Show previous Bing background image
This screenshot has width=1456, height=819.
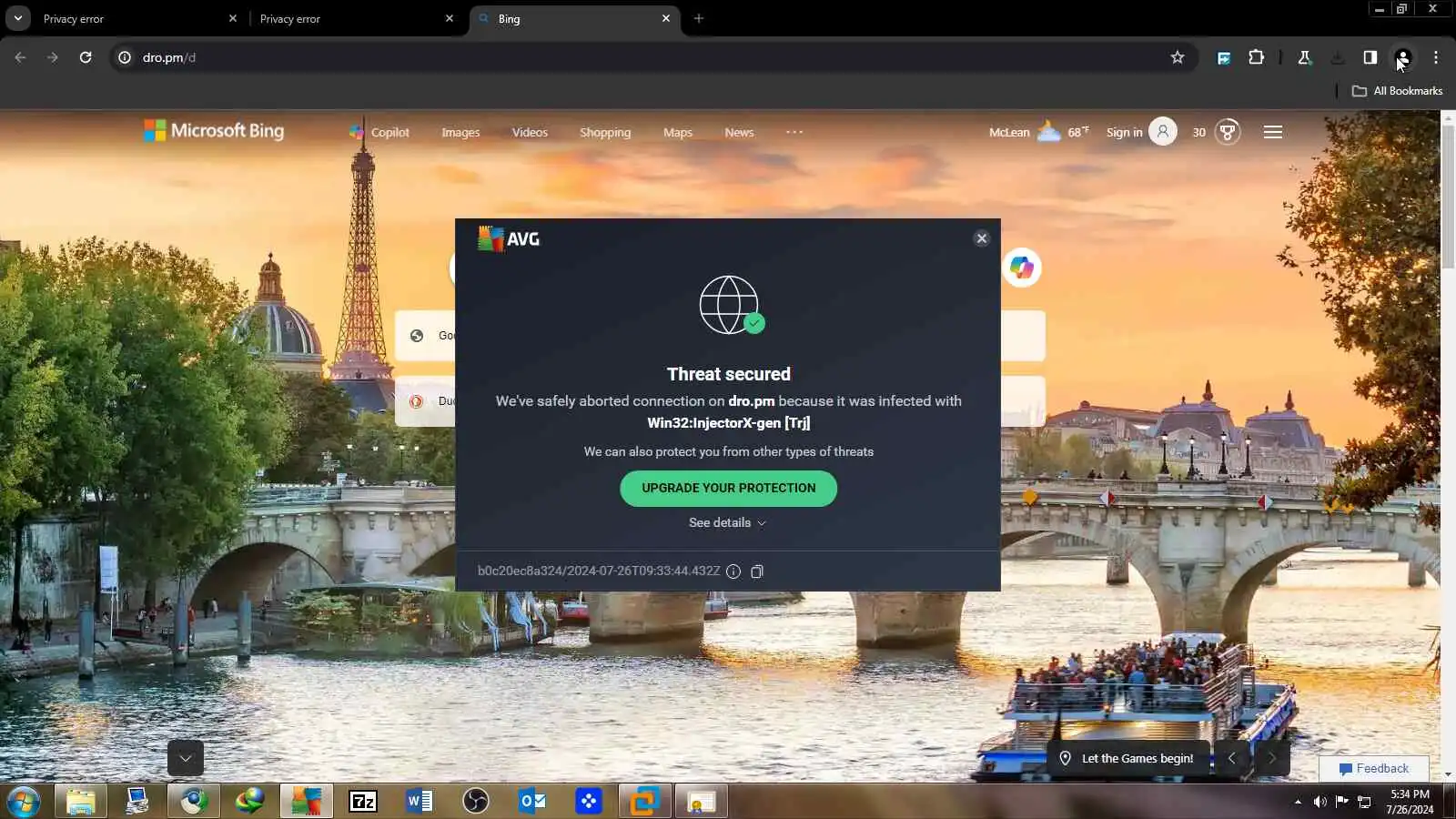click(x=1232, y=758)
